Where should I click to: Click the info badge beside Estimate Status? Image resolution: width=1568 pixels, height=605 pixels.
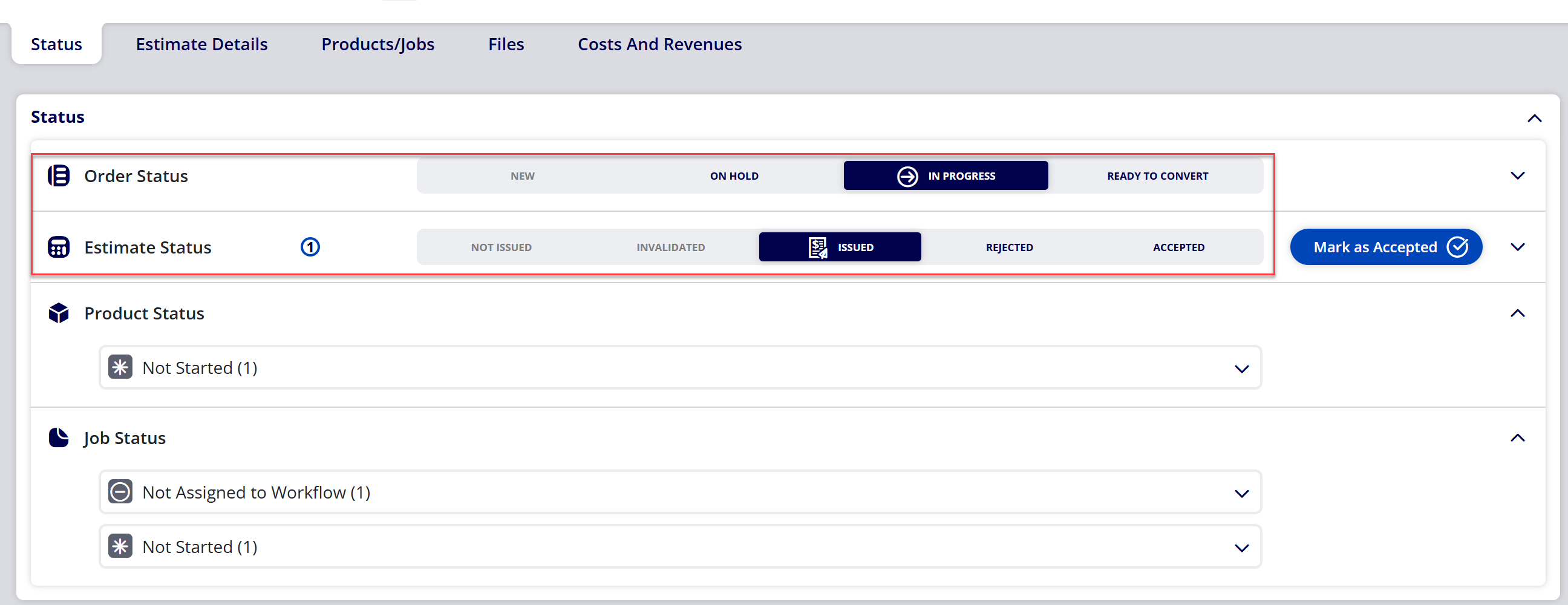coord(310,247)
